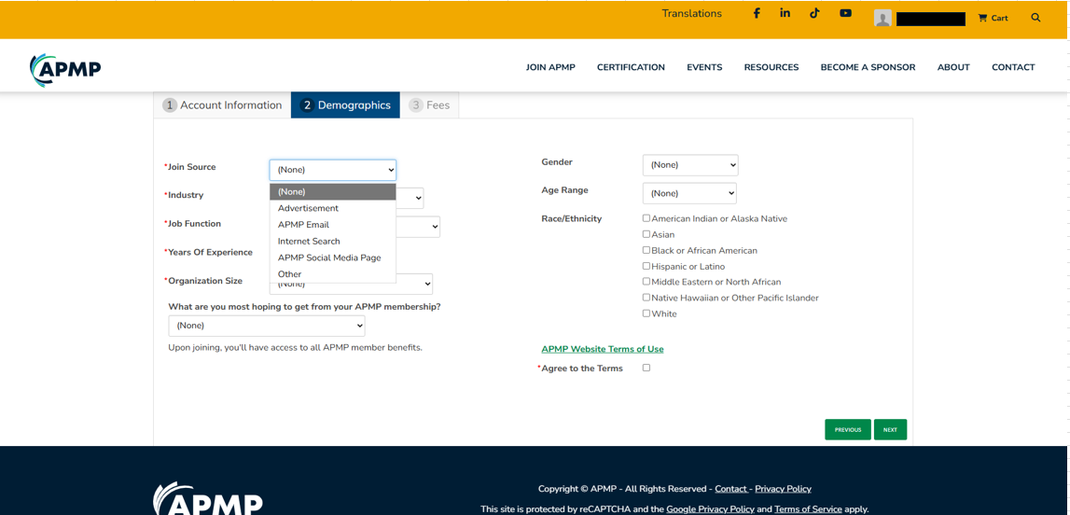
Task: Go back with the PREVIOUS button
Action: pos(847,429)
